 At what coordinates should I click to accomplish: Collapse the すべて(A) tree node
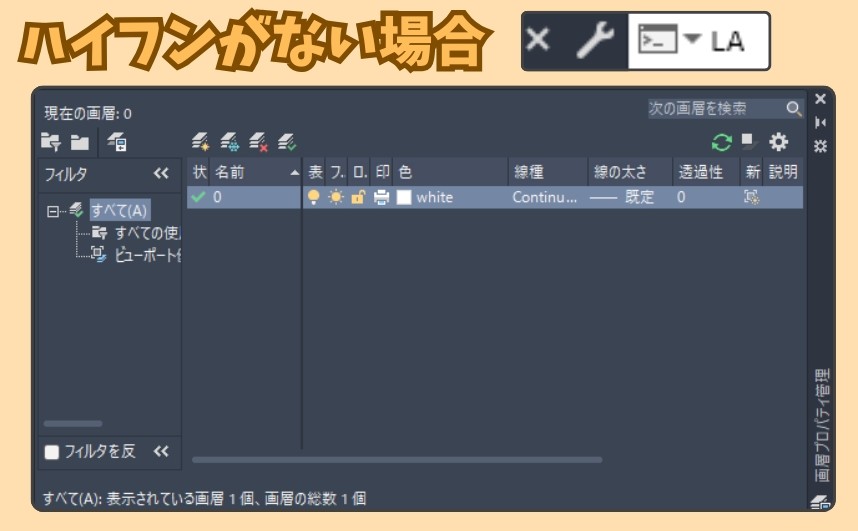pyautogui.click(x=53, y=211)
